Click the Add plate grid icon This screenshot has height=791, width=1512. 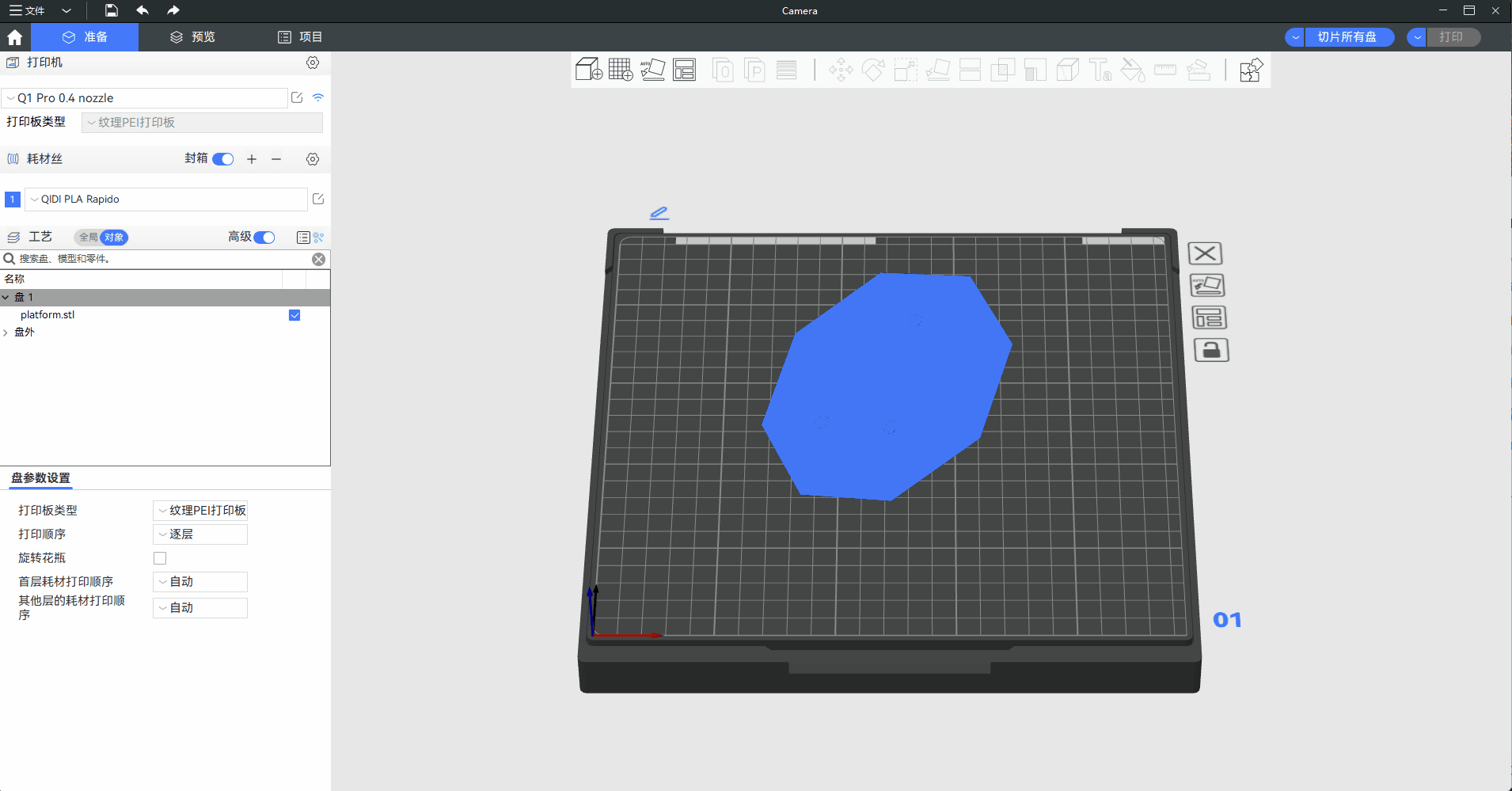click(x=621, y=70)
